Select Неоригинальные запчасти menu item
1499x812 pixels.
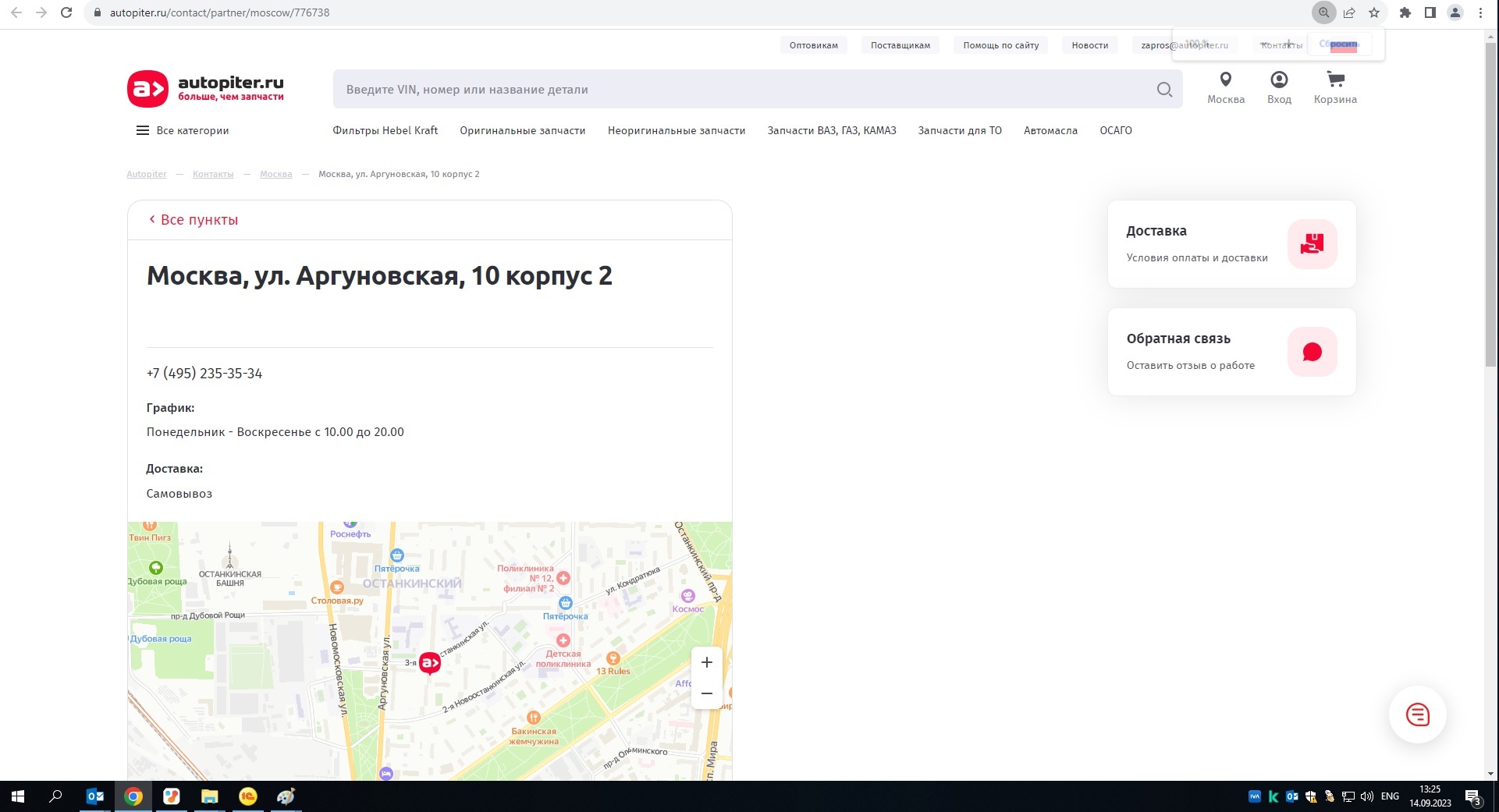tap(677, 130)
